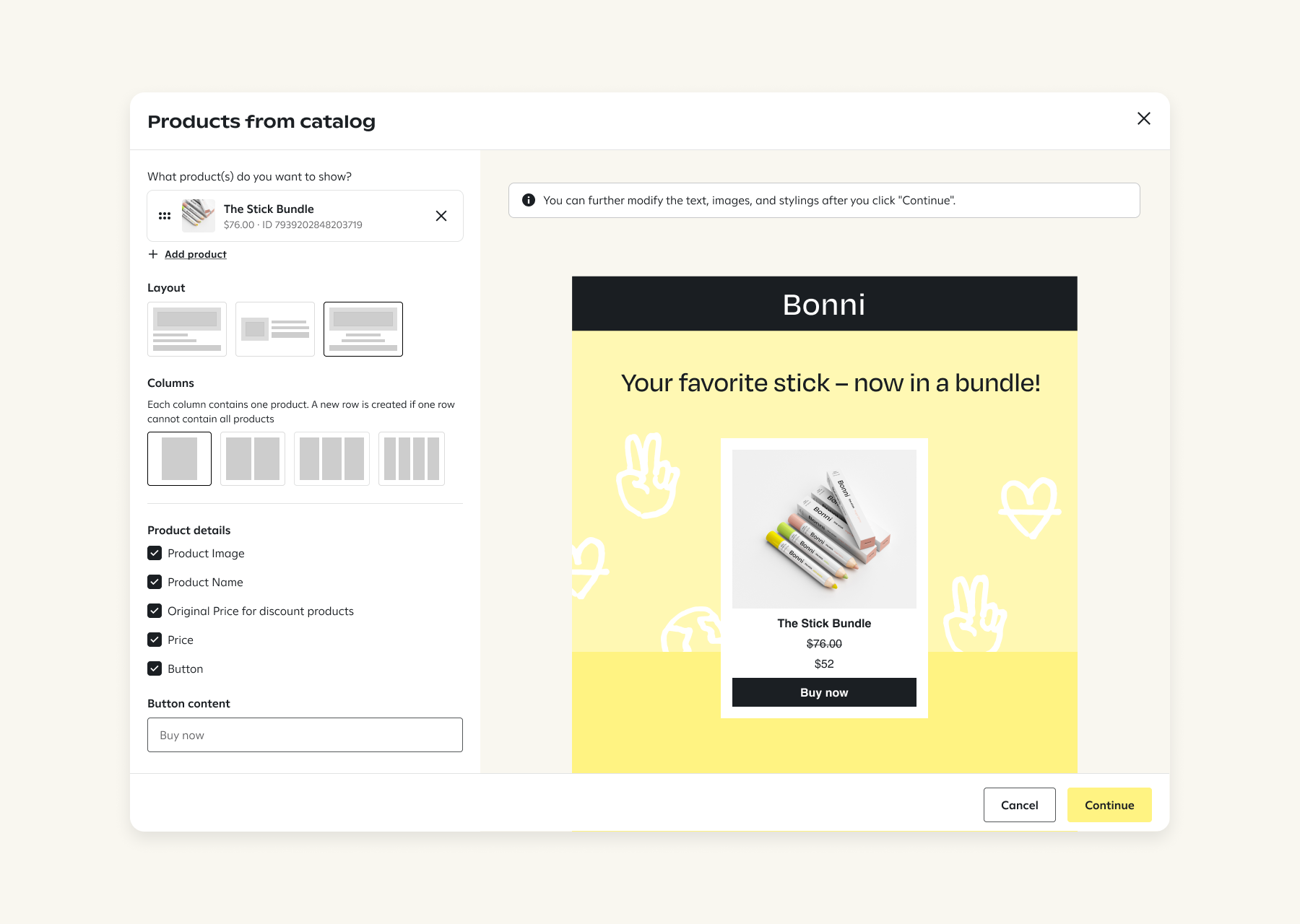Uncheck the Price checkbox
This screenshot has height=924, width=1300.
tap(155, 640)
